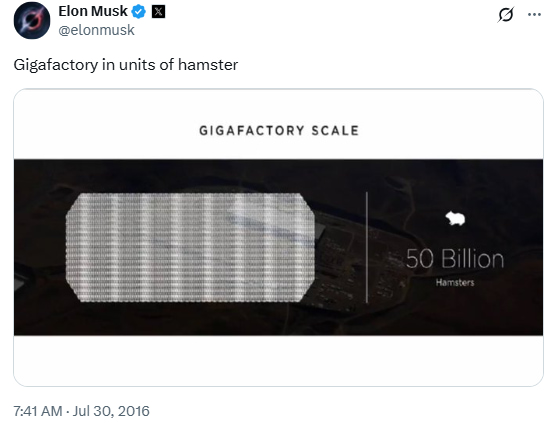Click the word hamster in tweet text
This screenshot has width=551, height=431.
208,65
